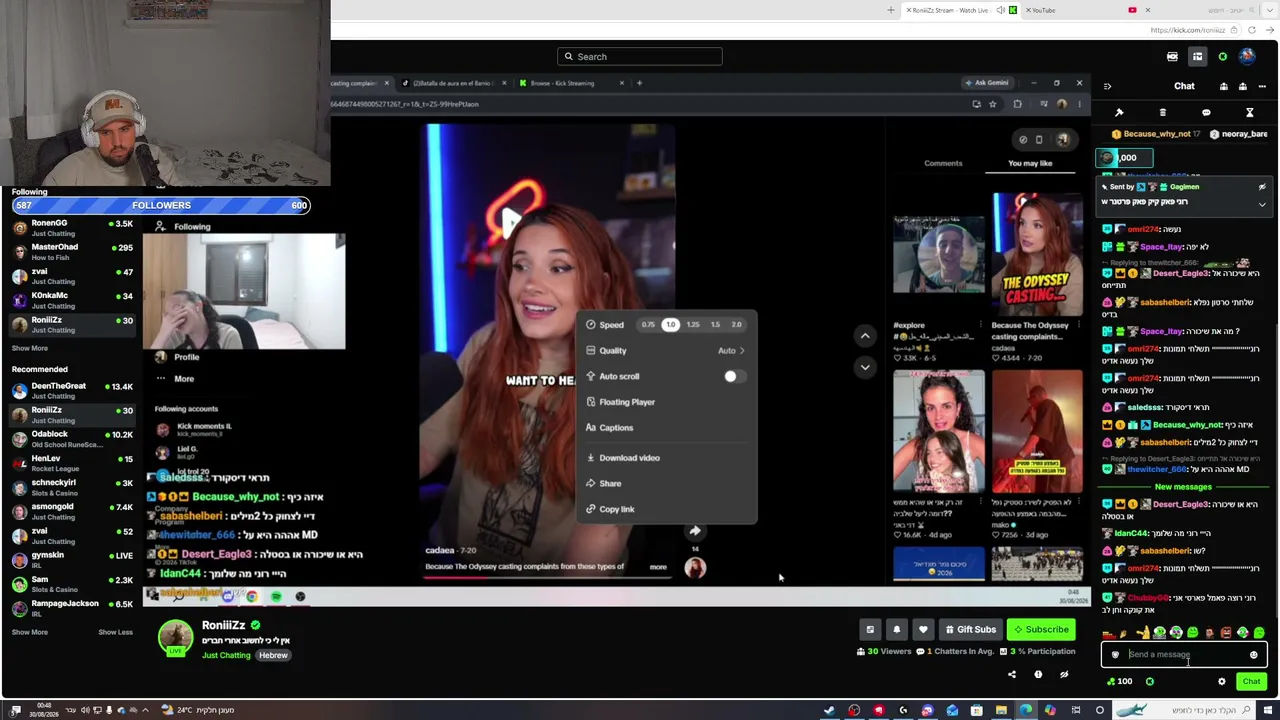Viewport: 1280px width, 720px height.
Task: Click the Hebrew language tag
Action: pyautogui.click(x=273, y=656)
